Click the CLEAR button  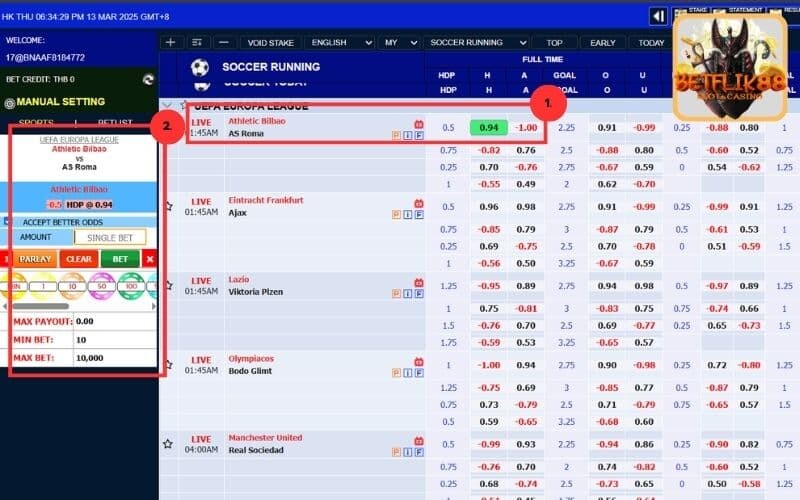click(79, 259)
